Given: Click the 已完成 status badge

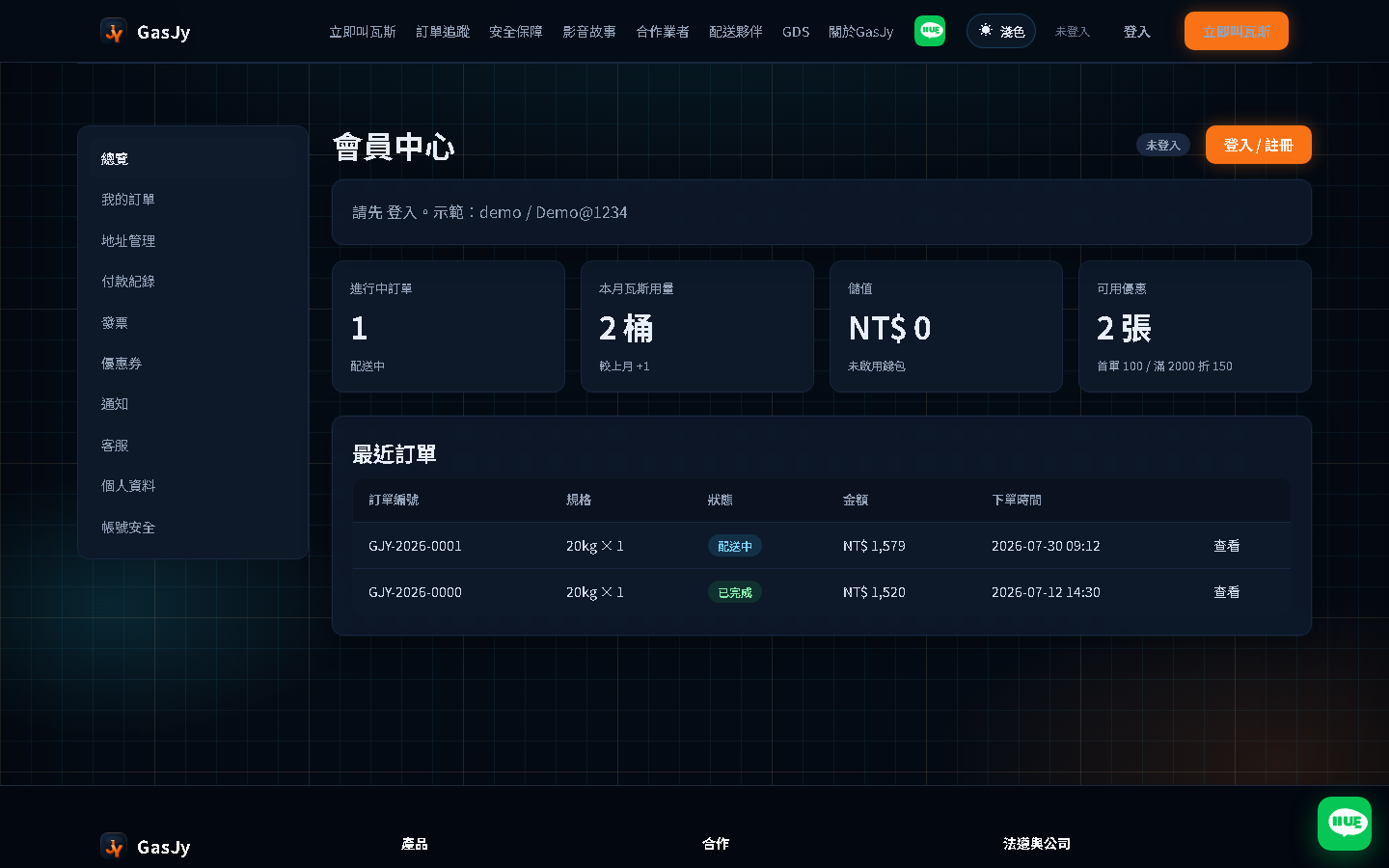Looking at the screenshot, I should [x=735, y=592].
